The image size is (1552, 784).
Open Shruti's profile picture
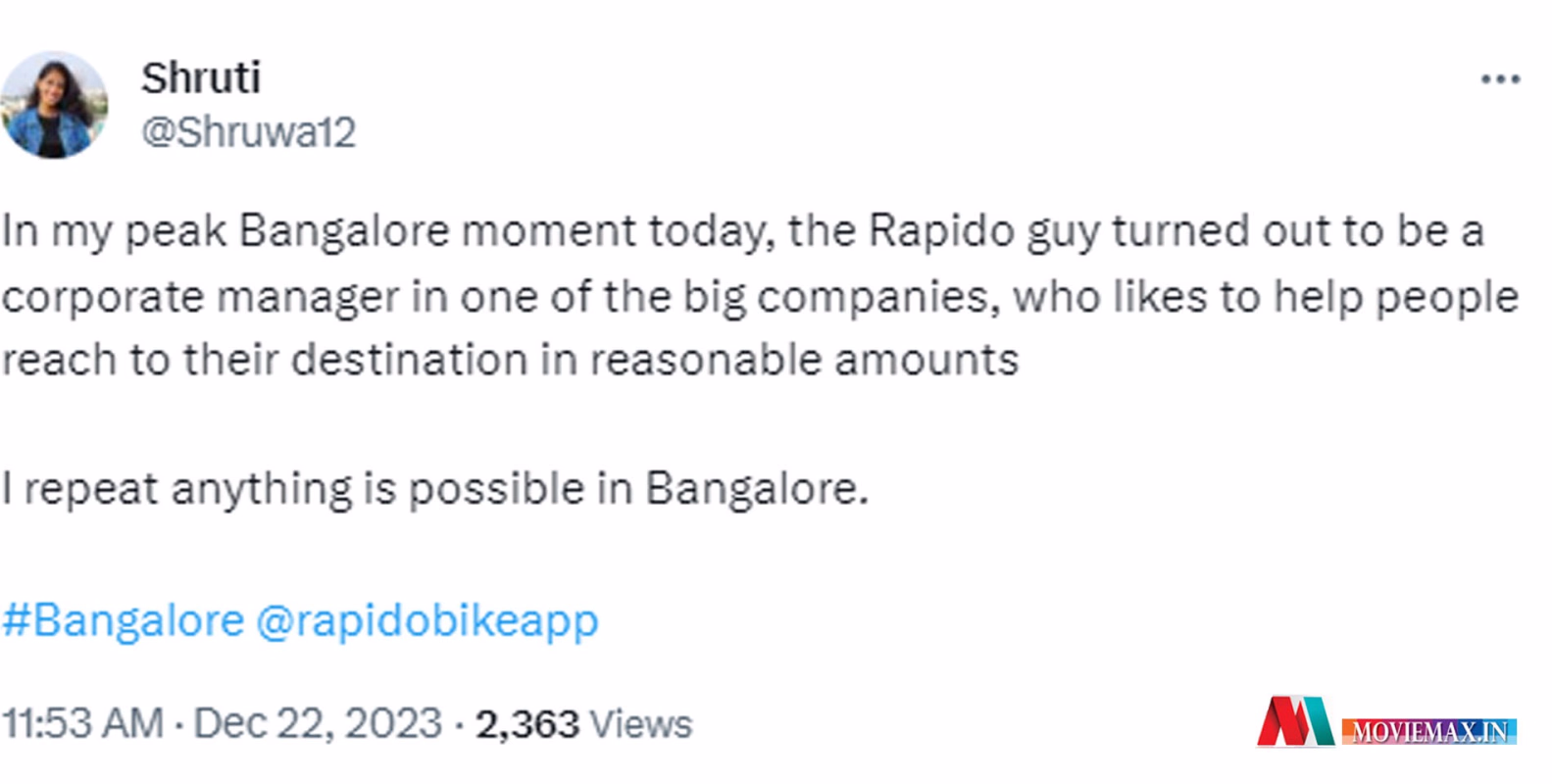point(54,105)
